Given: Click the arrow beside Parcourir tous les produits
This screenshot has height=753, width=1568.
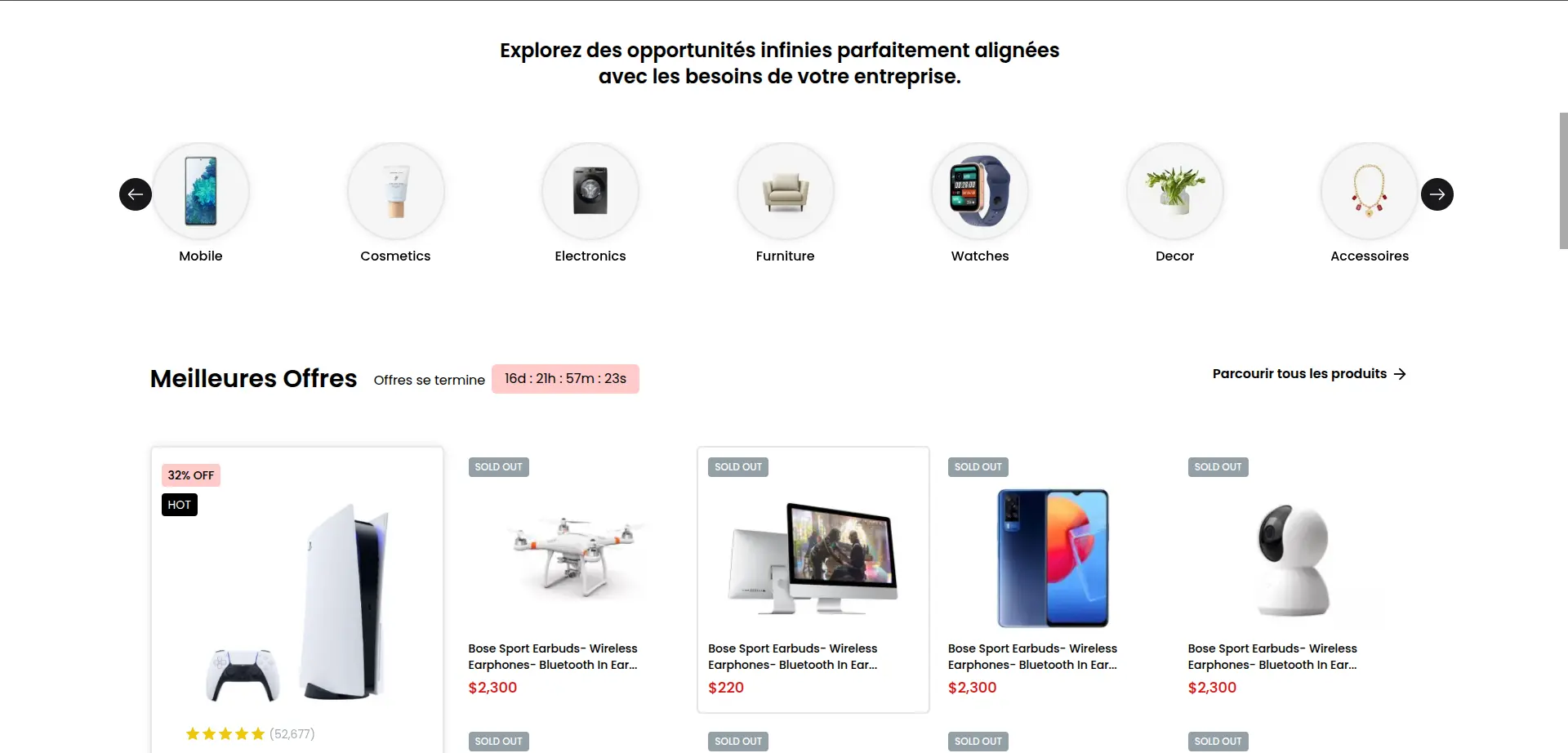Looking at the screenshot, I should tap(1400, 374).
